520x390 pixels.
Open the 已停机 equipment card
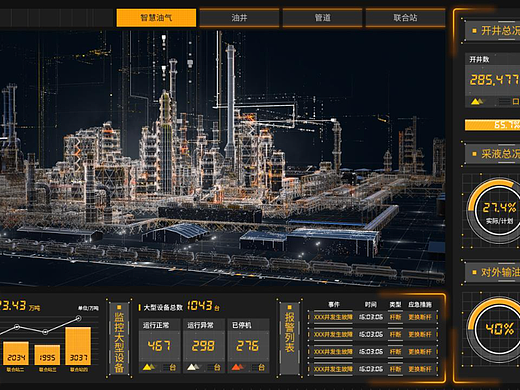pos(248,345)
